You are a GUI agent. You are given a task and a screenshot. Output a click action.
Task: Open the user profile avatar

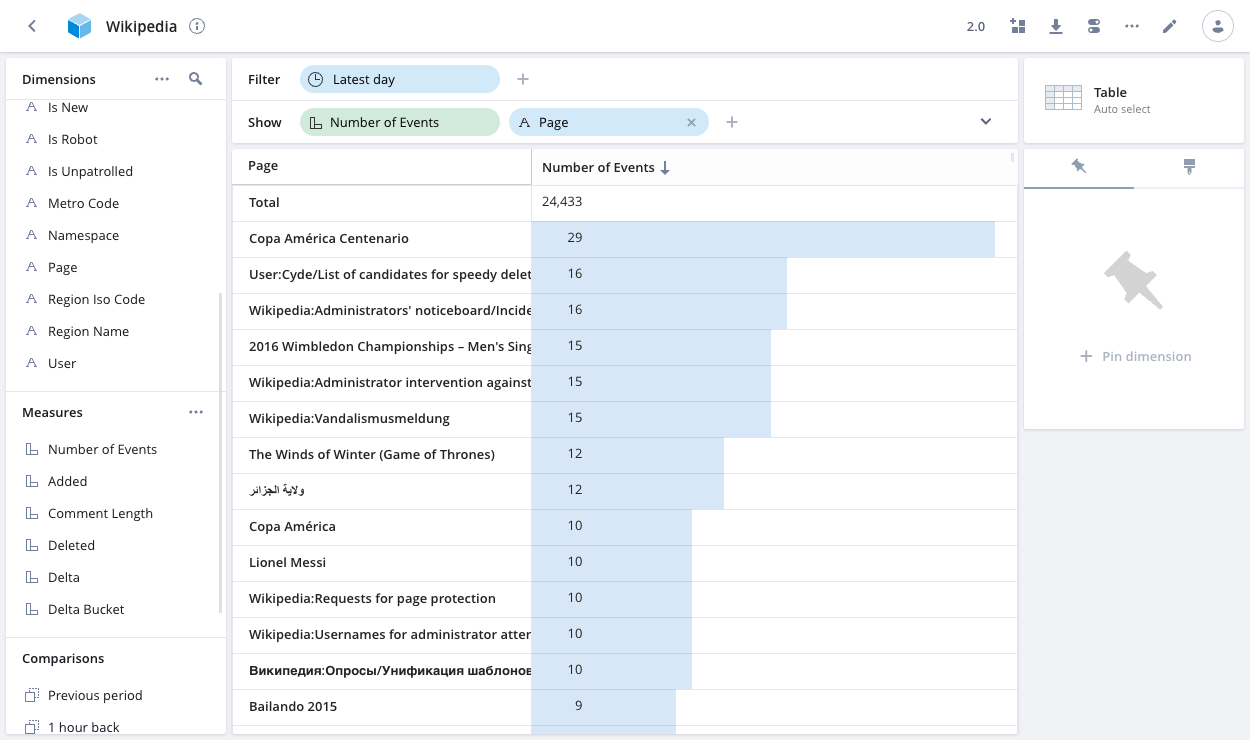(1218, 26)
